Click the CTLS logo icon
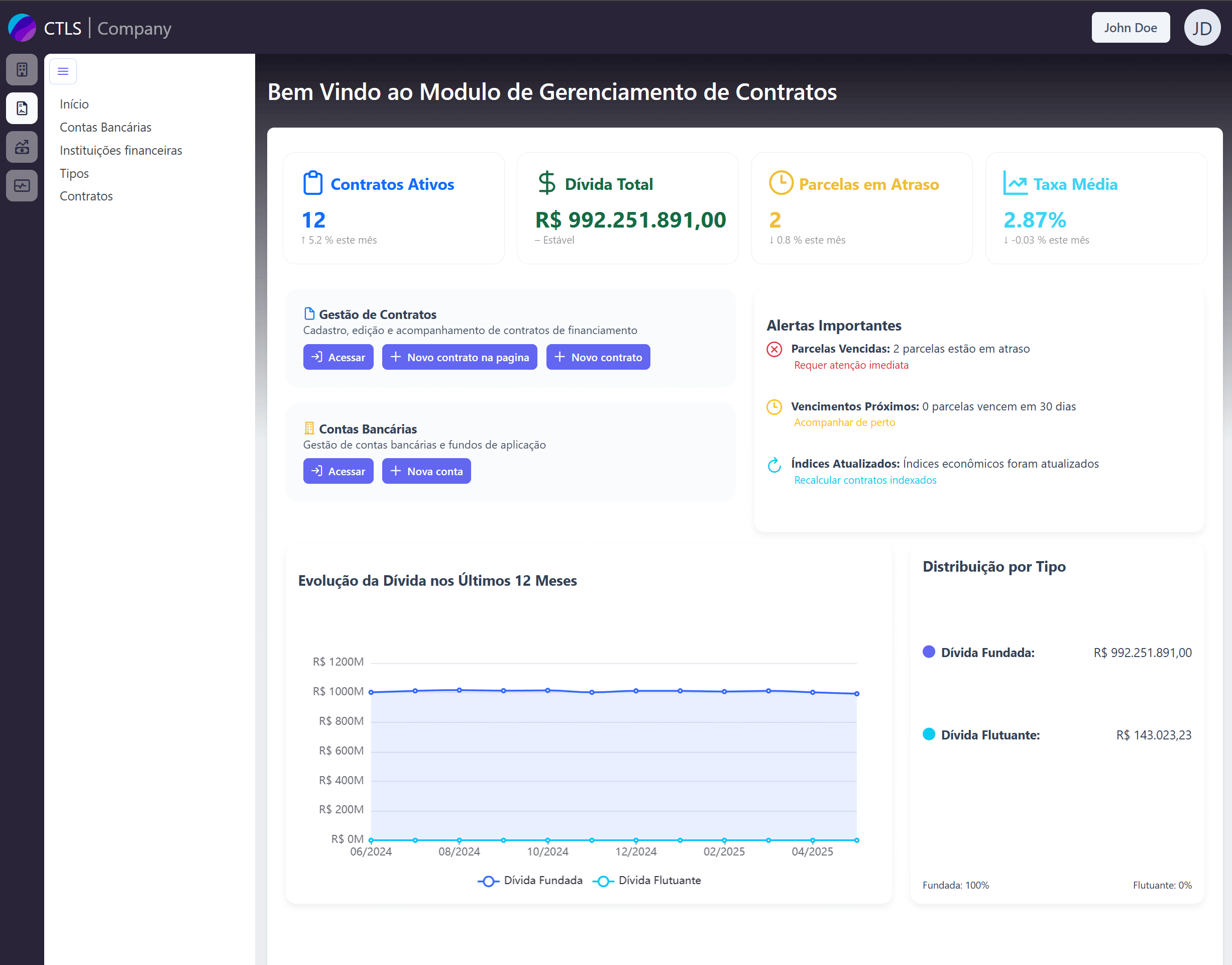1232x965 pixels. [22, 28]
